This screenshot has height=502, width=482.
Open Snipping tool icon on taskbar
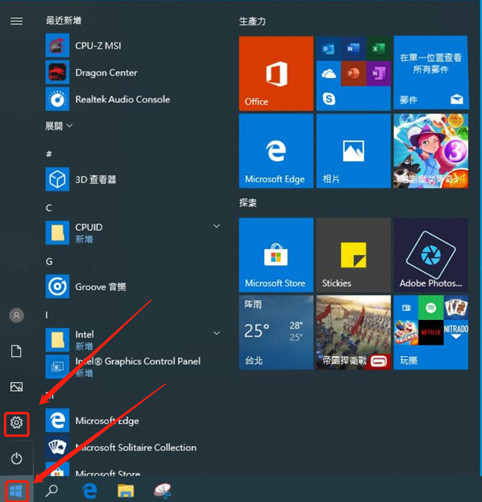point(162,491)
